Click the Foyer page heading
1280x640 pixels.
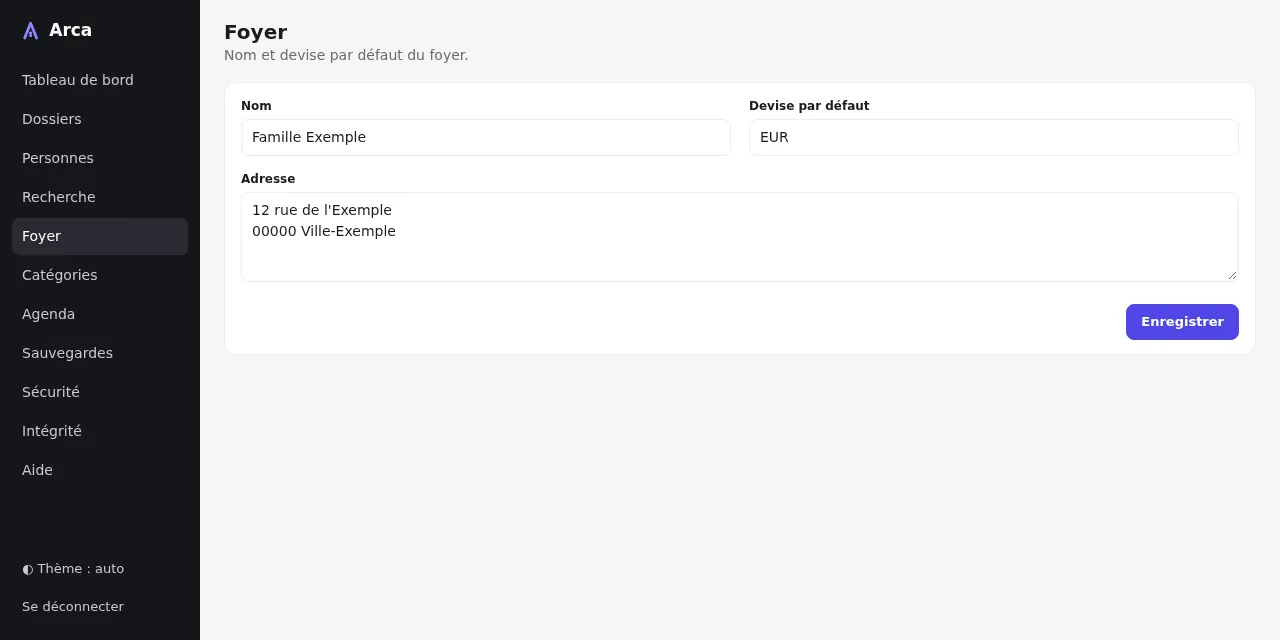click(x=255, y=32)
